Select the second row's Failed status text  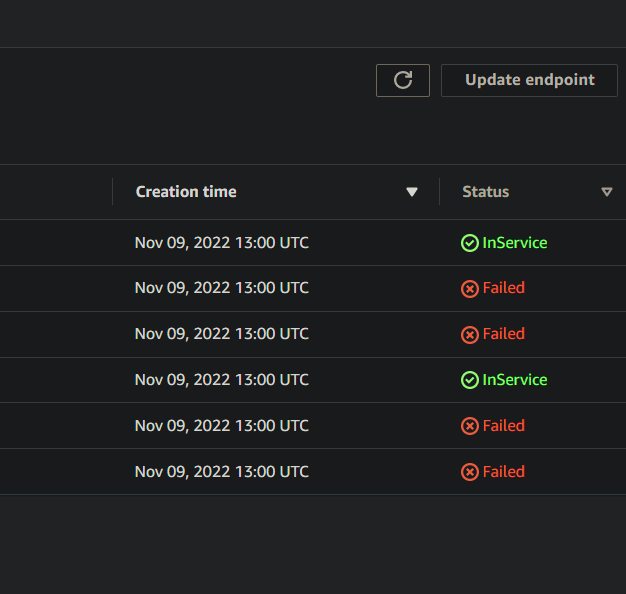[x=504, y=288]
